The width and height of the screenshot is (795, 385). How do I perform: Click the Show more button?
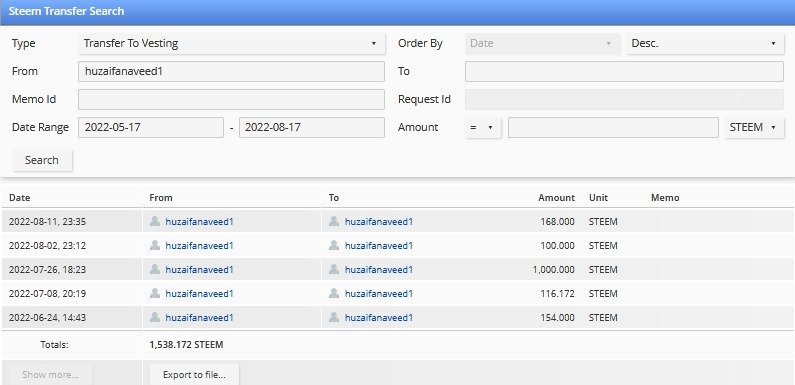(50, 375)
